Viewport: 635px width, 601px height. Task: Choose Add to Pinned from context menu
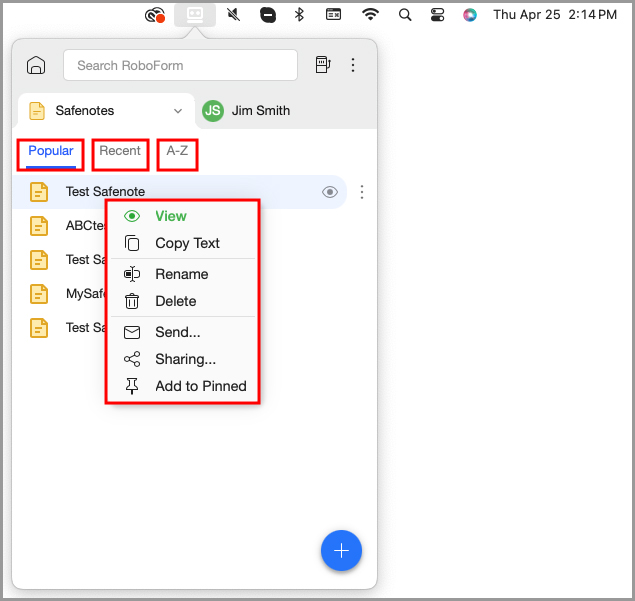coord(183,386)
